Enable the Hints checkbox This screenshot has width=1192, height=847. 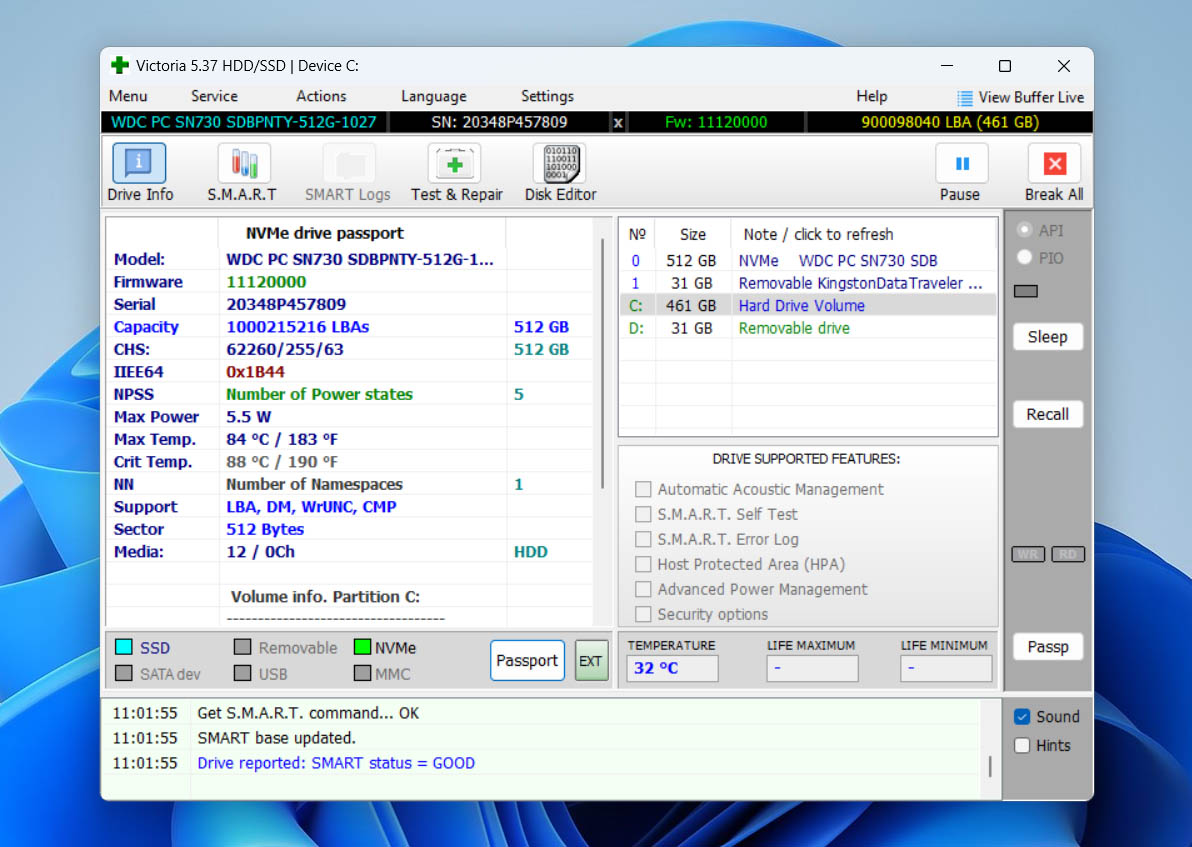(x=1022, y=745)
